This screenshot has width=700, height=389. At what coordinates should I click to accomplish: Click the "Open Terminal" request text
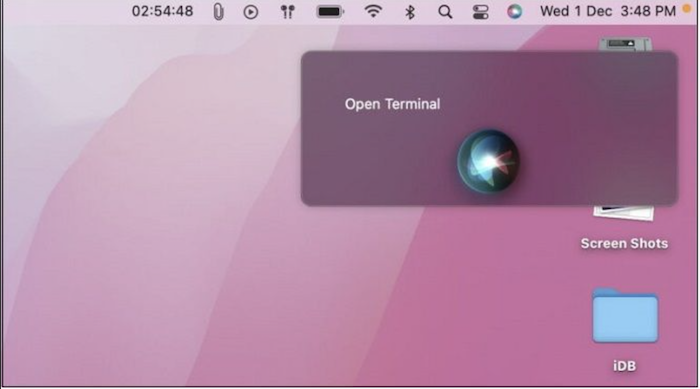[392, 104]
